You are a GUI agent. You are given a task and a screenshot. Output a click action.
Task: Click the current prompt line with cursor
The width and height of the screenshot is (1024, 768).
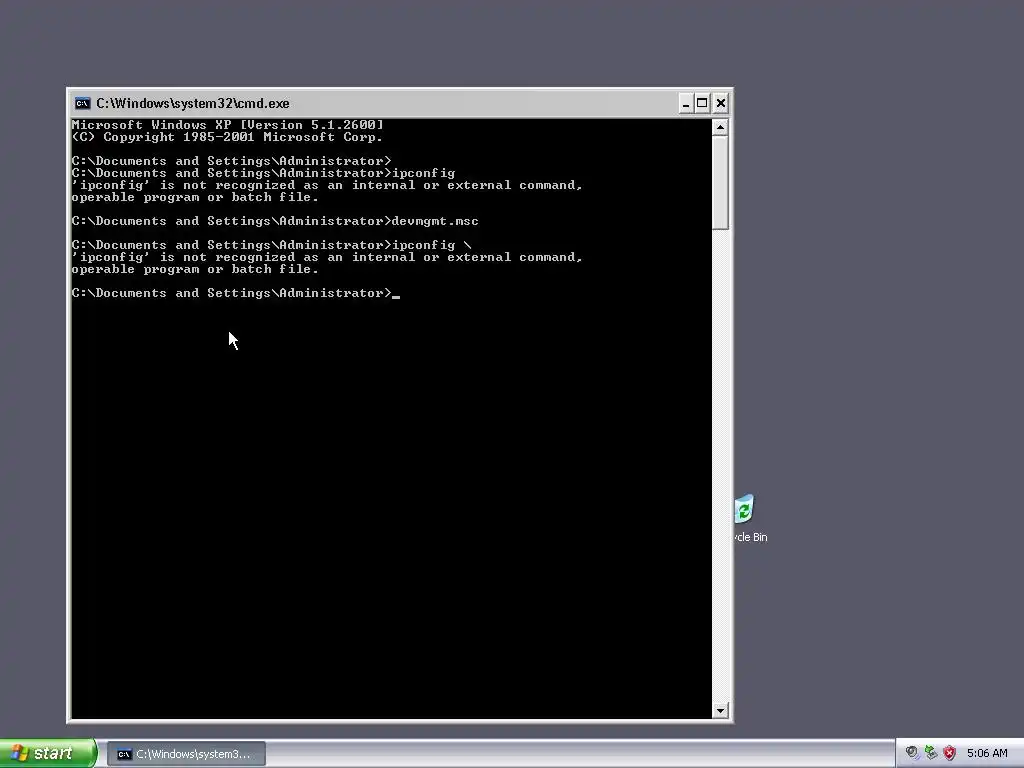(x=236, y=293)
